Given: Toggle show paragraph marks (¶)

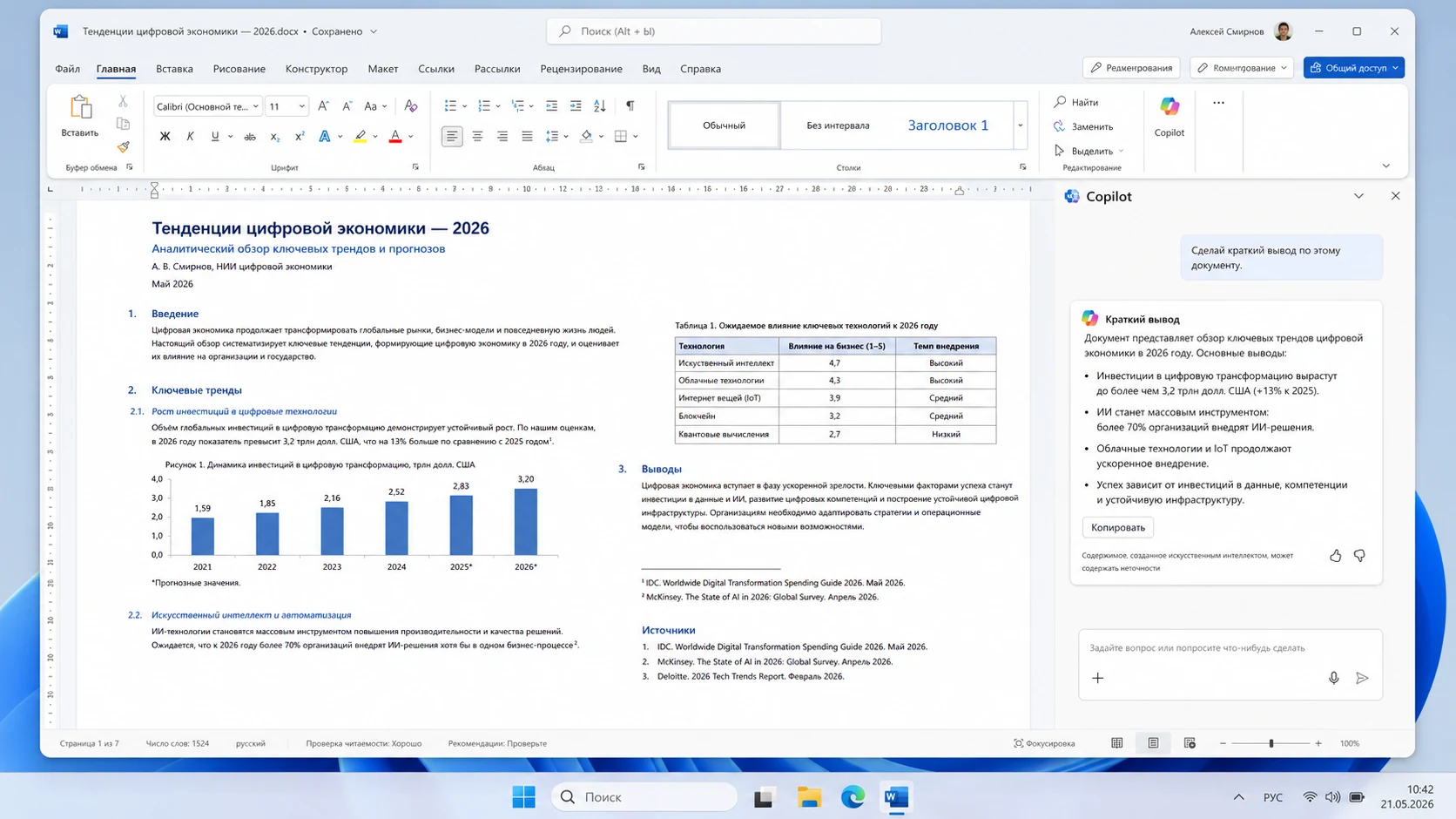Looking at the screenshot, I should 630,105.
